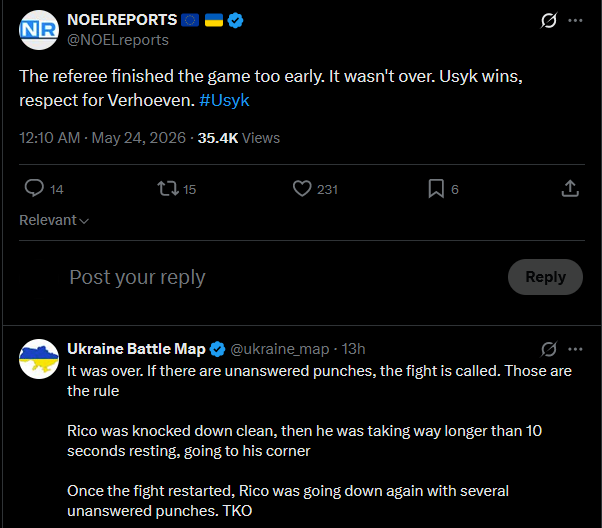Open the 13h timestamp link

tap(353, 349)
